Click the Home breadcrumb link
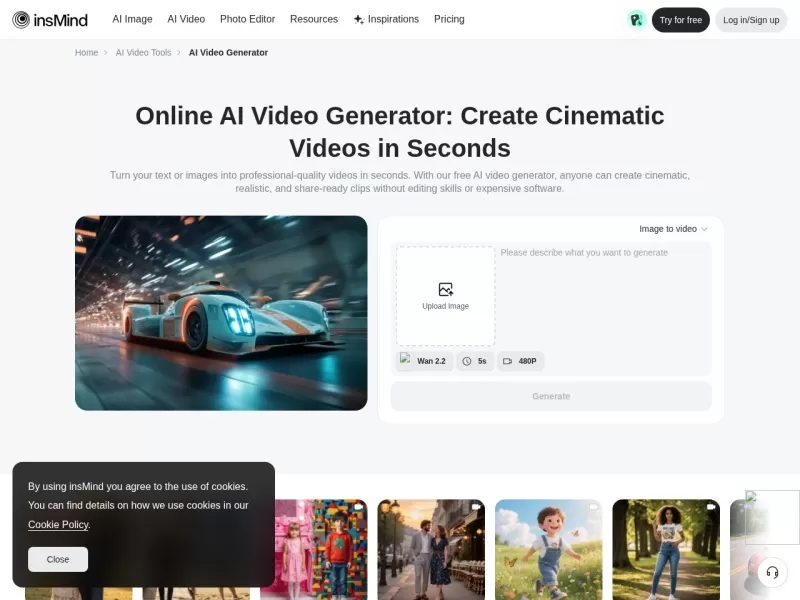Viewport: 800px width, 600px height. click(86, 52)
